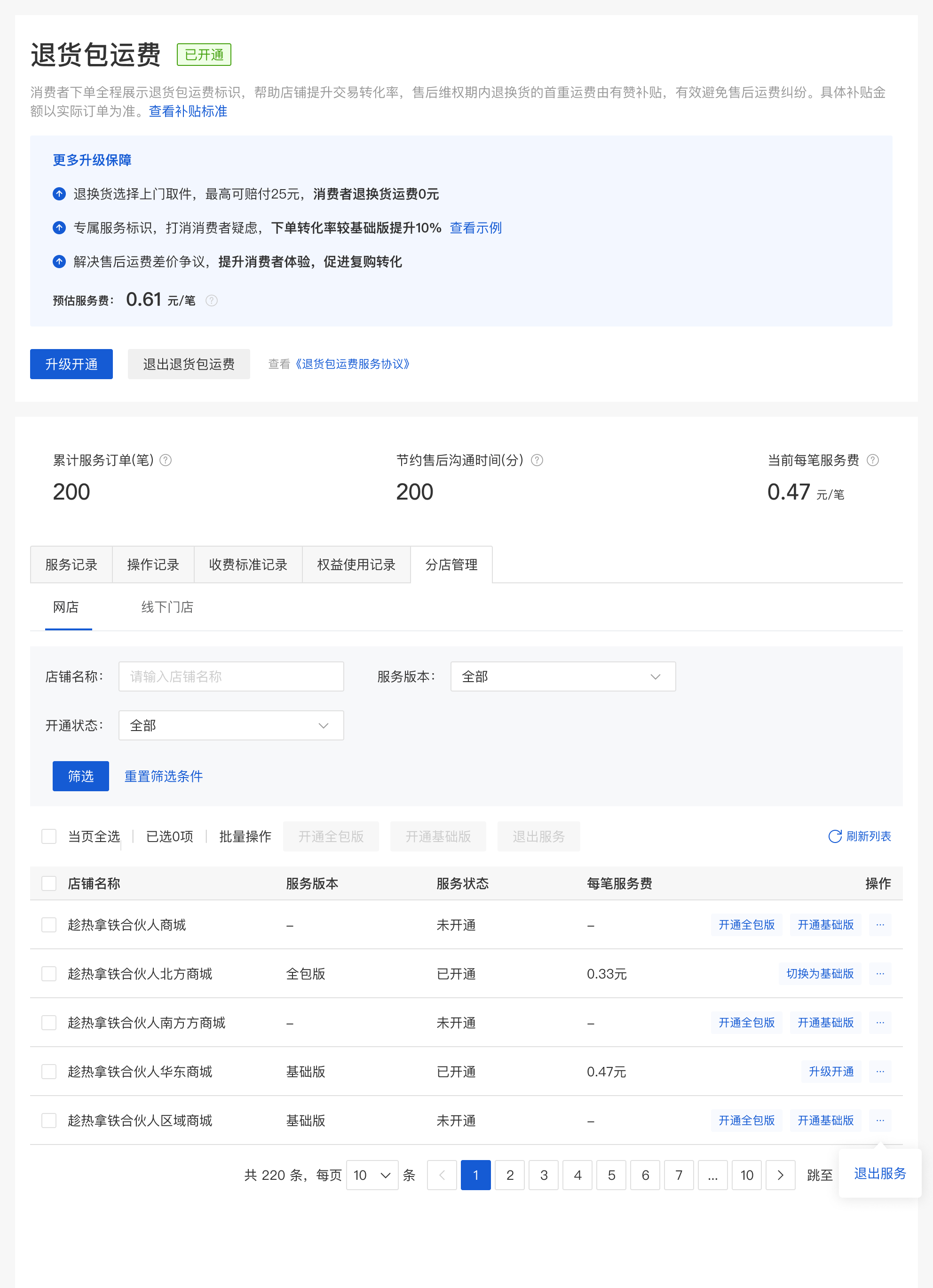The height and width of the screenshot is (1288, 933).
Task: Click help icon beside 当前每笔服务费
Action: [873, 460]
